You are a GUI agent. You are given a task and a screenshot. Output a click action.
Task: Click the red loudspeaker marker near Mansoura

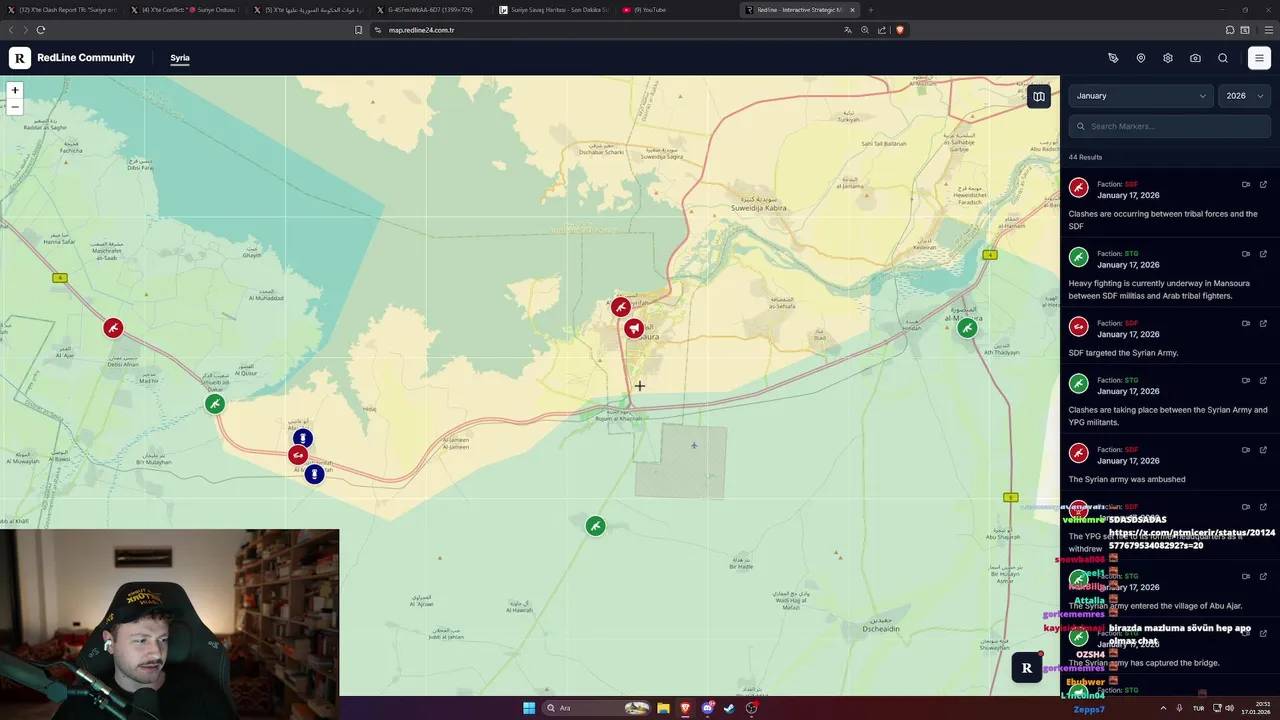click(x=634, y=328)
